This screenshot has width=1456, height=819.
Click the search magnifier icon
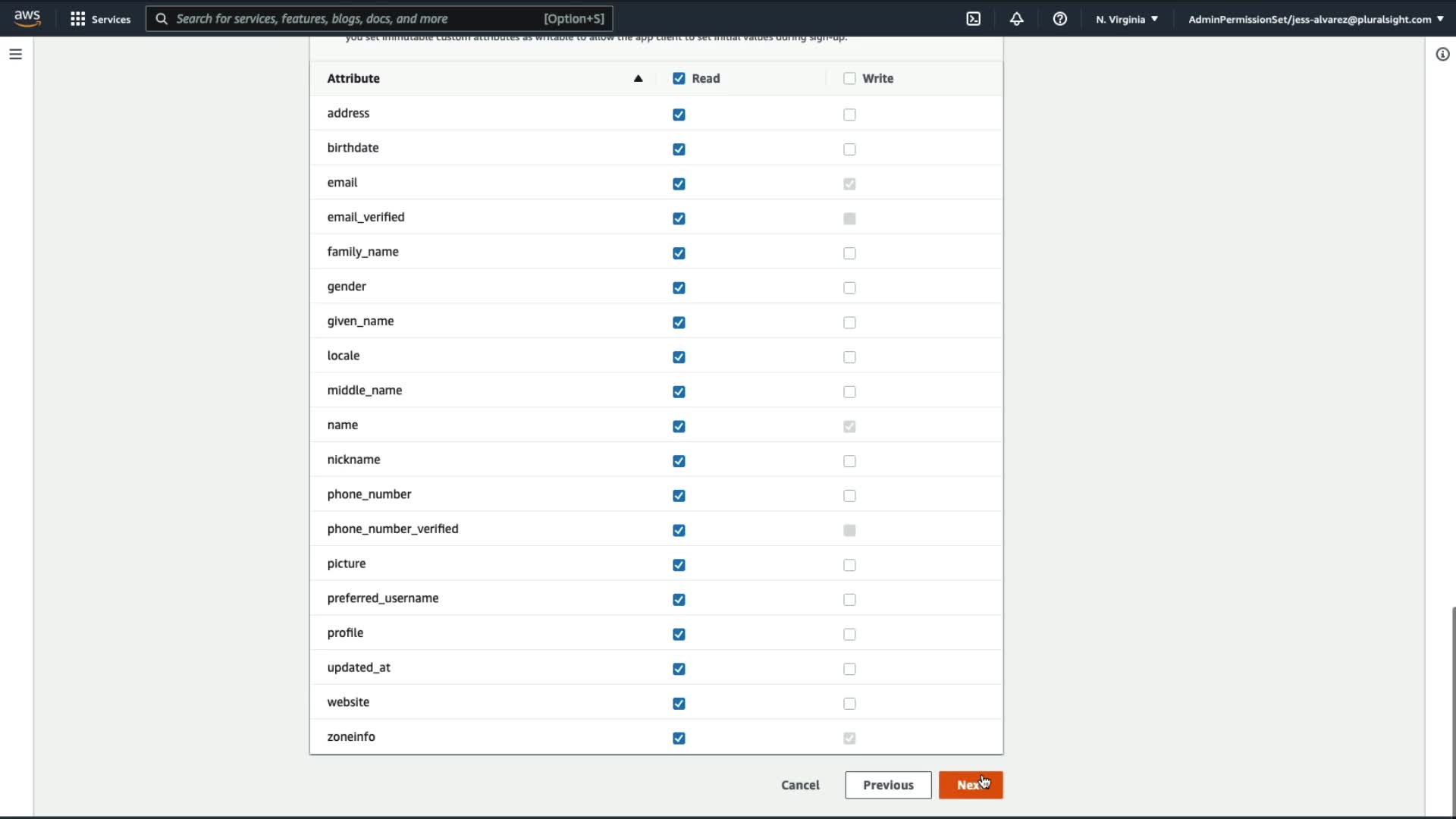[x=162, y=19]
